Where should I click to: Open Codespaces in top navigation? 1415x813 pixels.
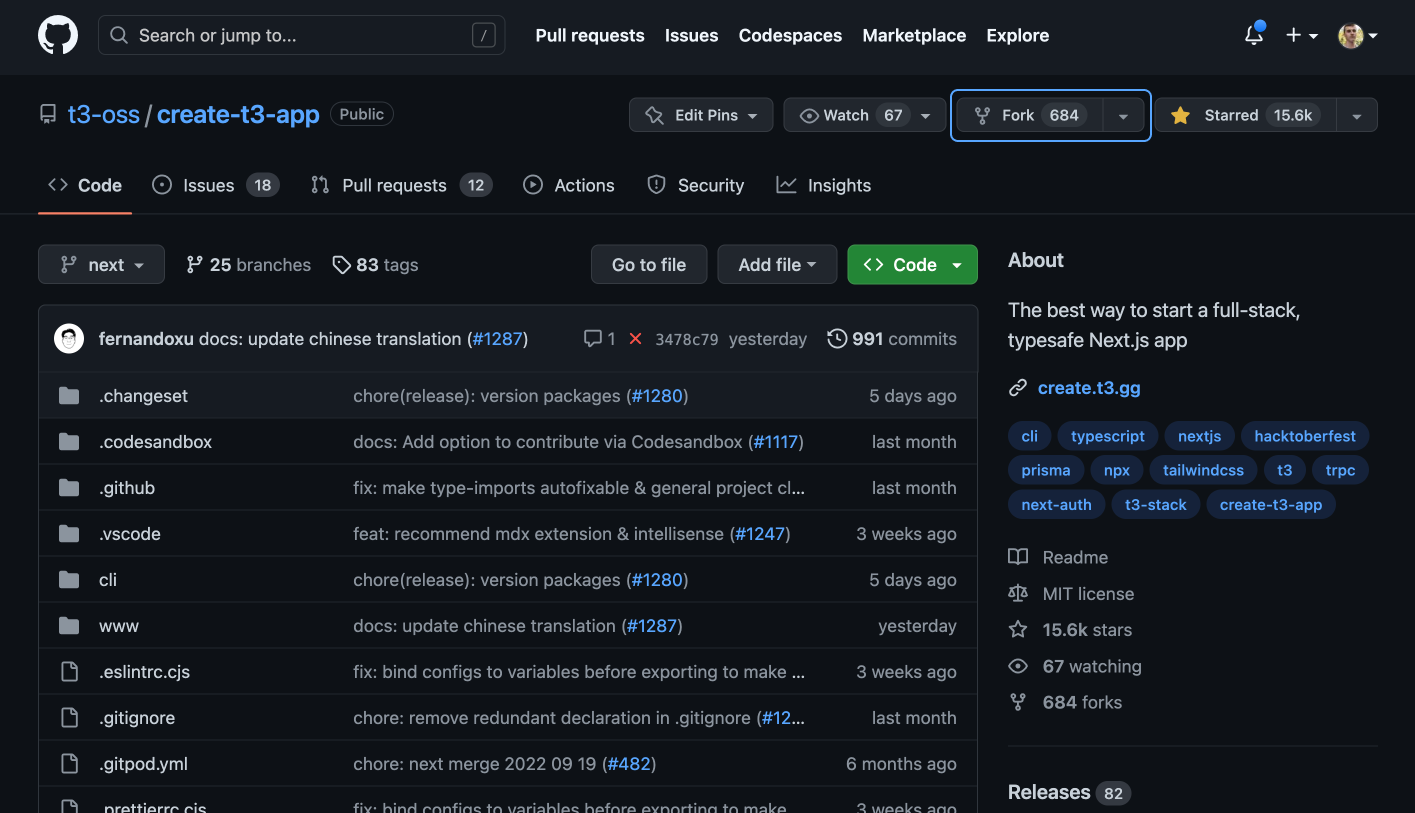coord(790,35)
